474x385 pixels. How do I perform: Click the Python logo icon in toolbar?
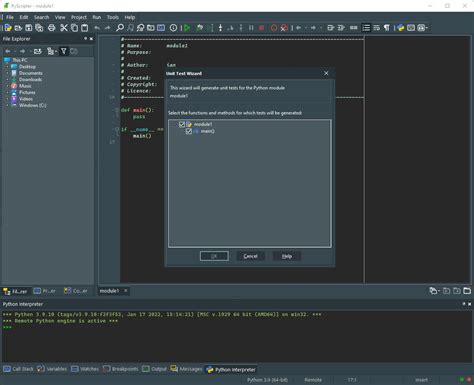click(x=400, y=28)
